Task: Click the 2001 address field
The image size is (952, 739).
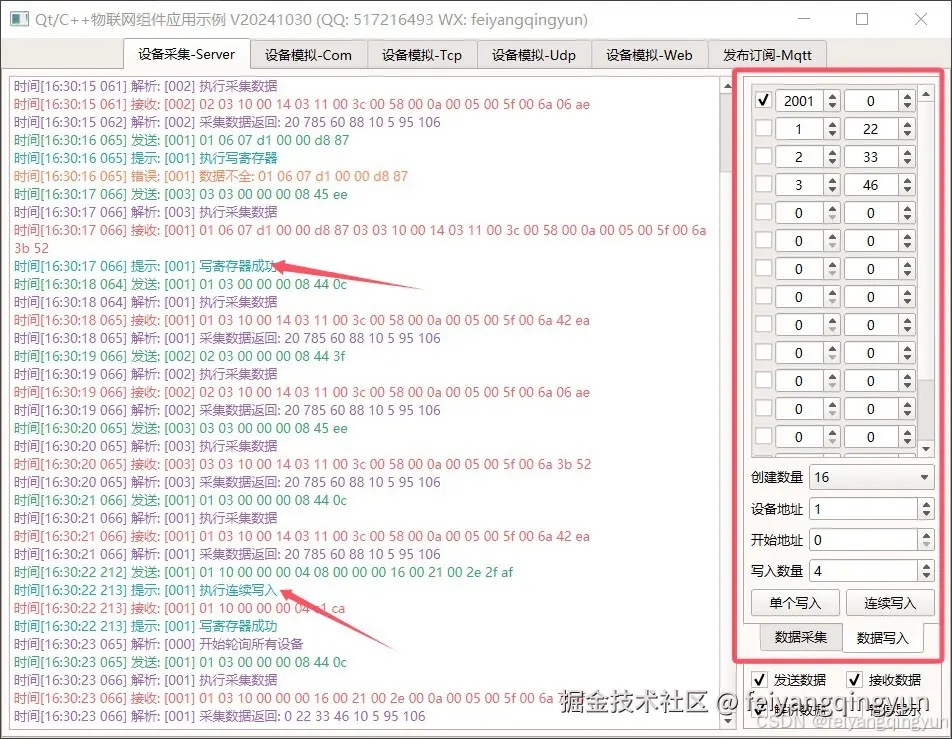Action: click(800, 101)
